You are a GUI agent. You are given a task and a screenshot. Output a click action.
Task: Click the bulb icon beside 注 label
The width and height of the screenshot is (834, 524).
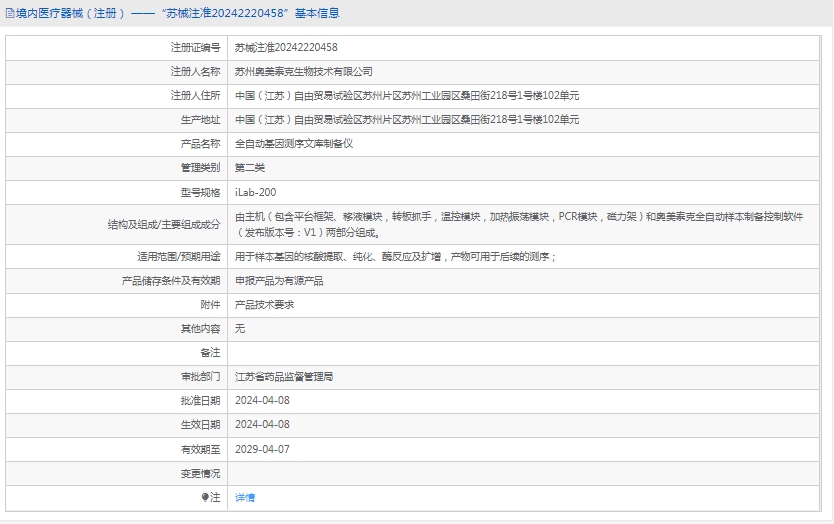(205, 497)
